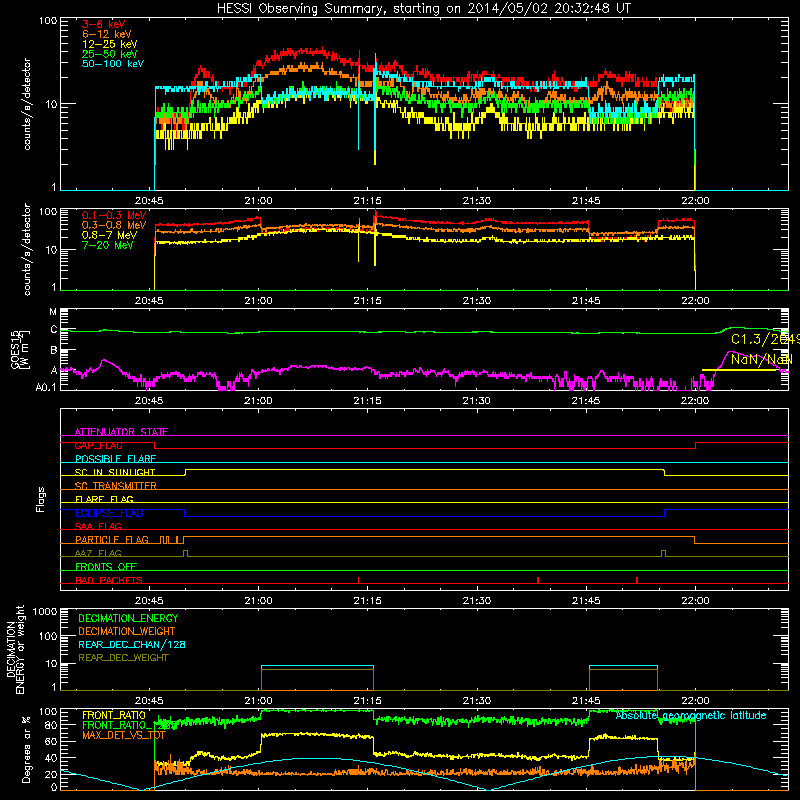Click the C1.3 flare annotation in GOES panel
The image size is (800, 800).
coord(764,339)
